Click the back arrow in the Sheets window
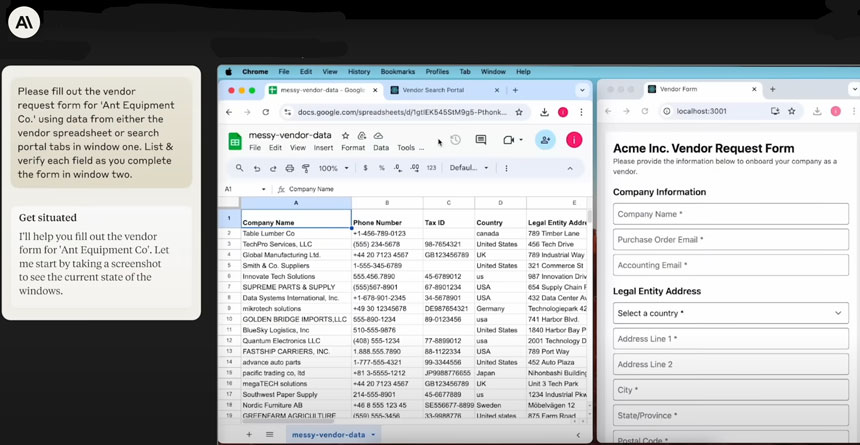The height and width of the screenshot is (445, 860). [229, 112]
